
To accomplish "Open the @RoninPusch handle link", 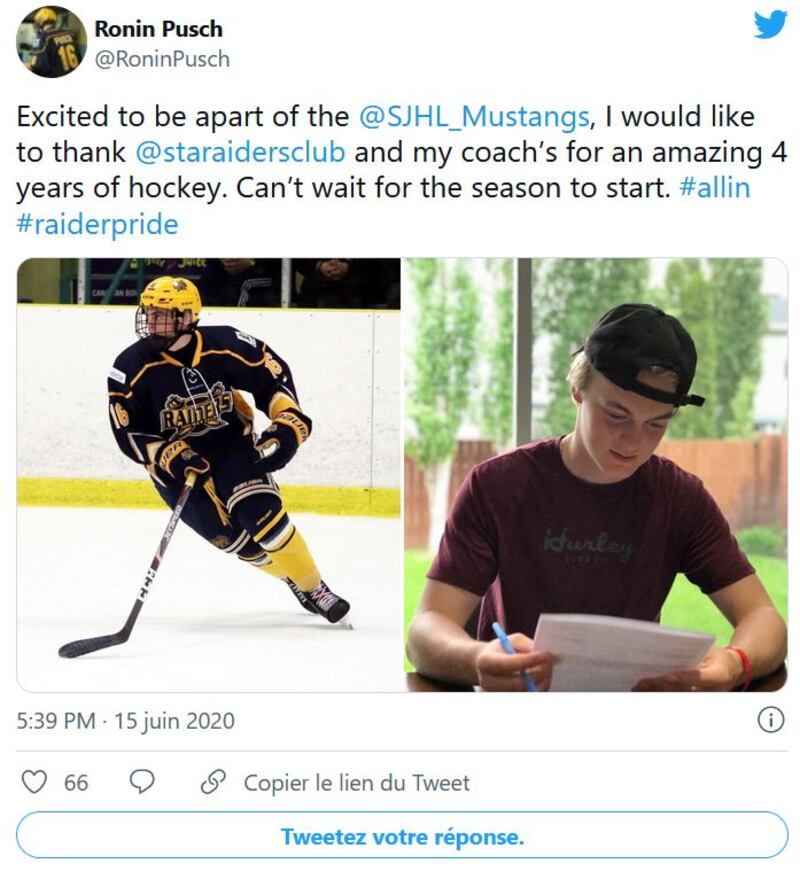I will tap(162, 59).
